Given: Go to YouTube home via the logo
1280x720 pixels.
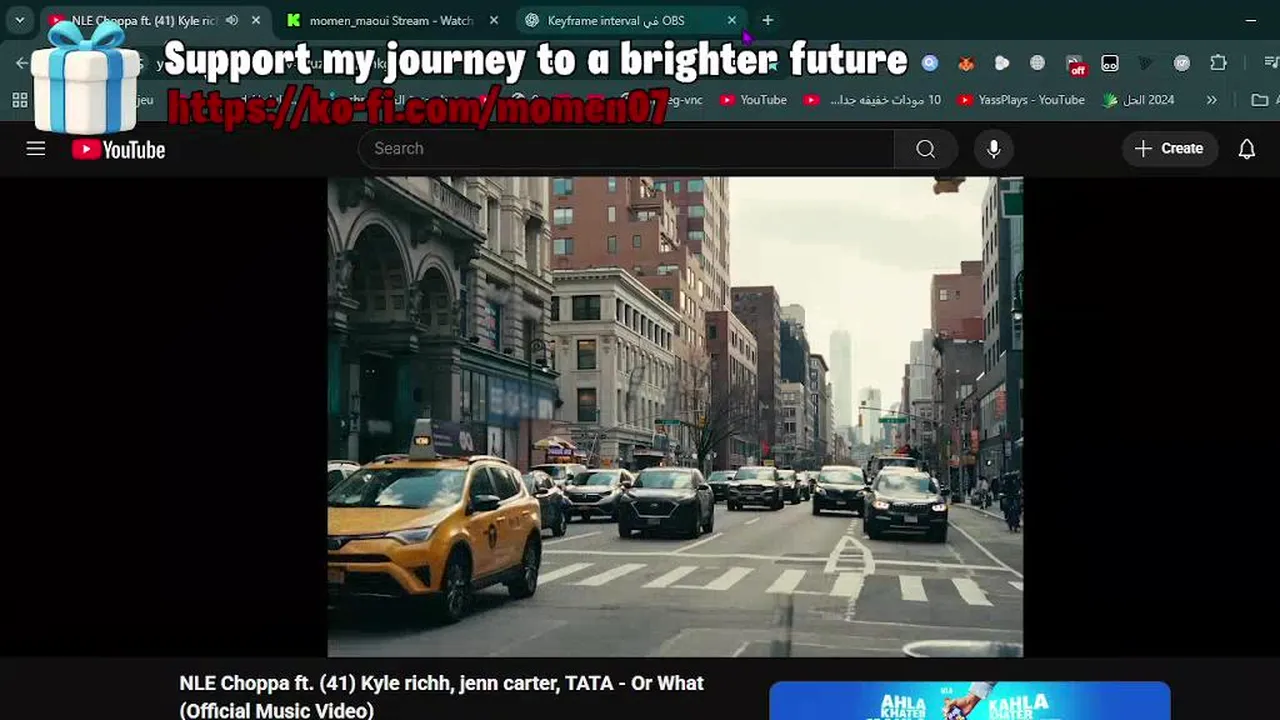Looking at the screenshot, I should pos(118,150).
